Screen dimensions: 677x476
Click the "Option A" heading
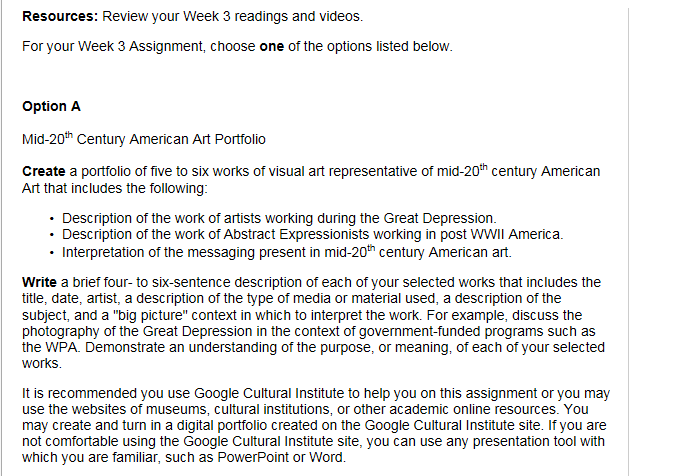pyautogui.click(x=51, y=106)
